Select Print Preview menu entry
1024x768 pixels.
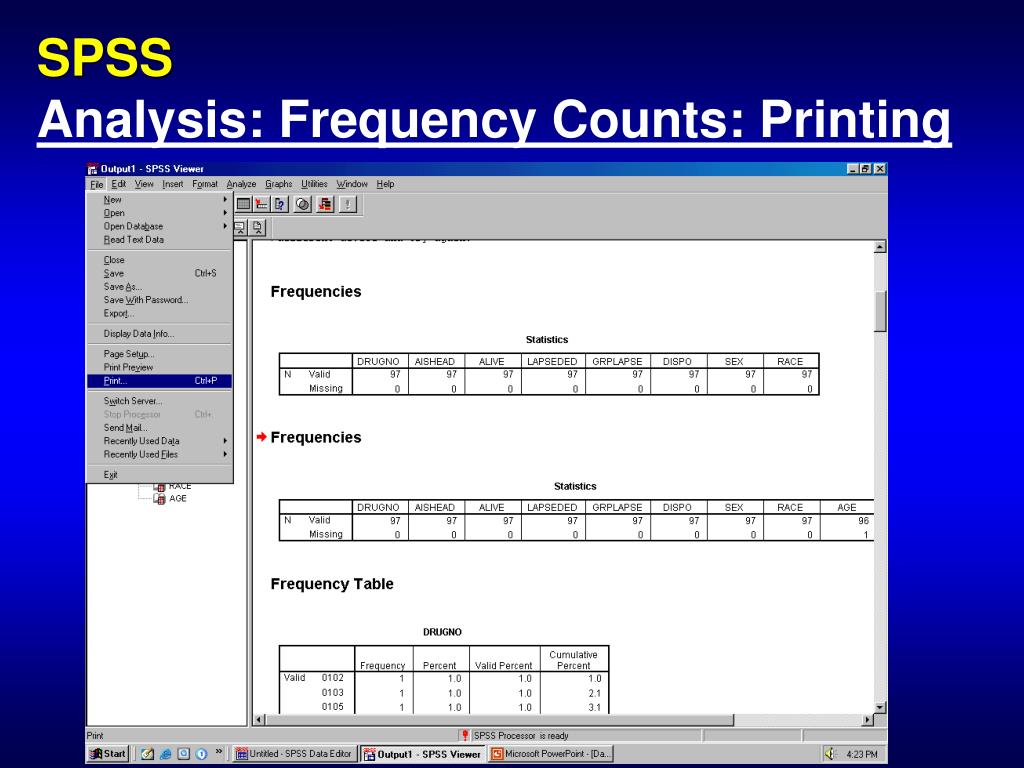[160, 368]
